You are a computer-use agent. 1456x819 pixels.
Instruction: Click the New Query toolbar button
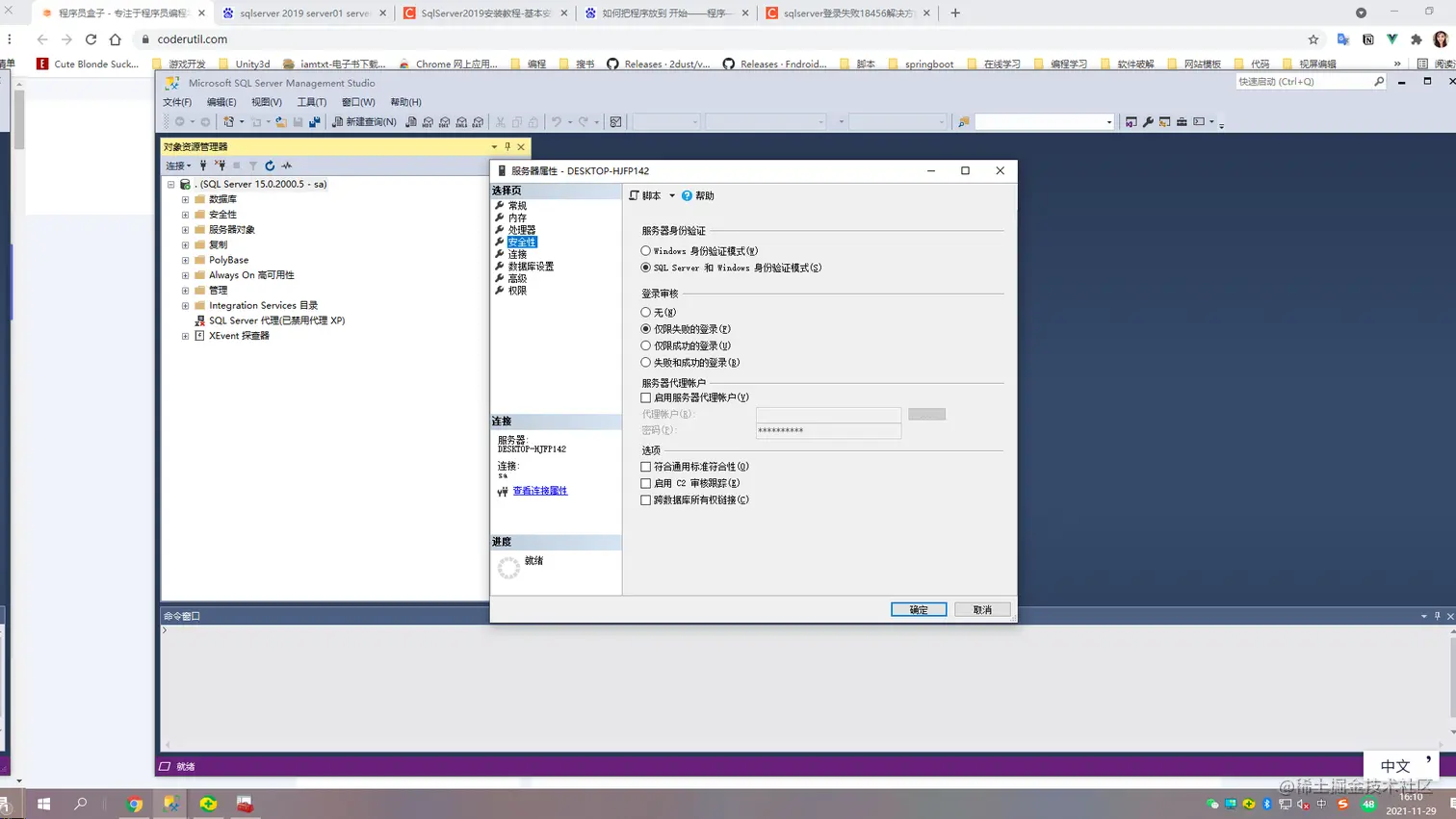pyautogui.click(x=364, y=122)
